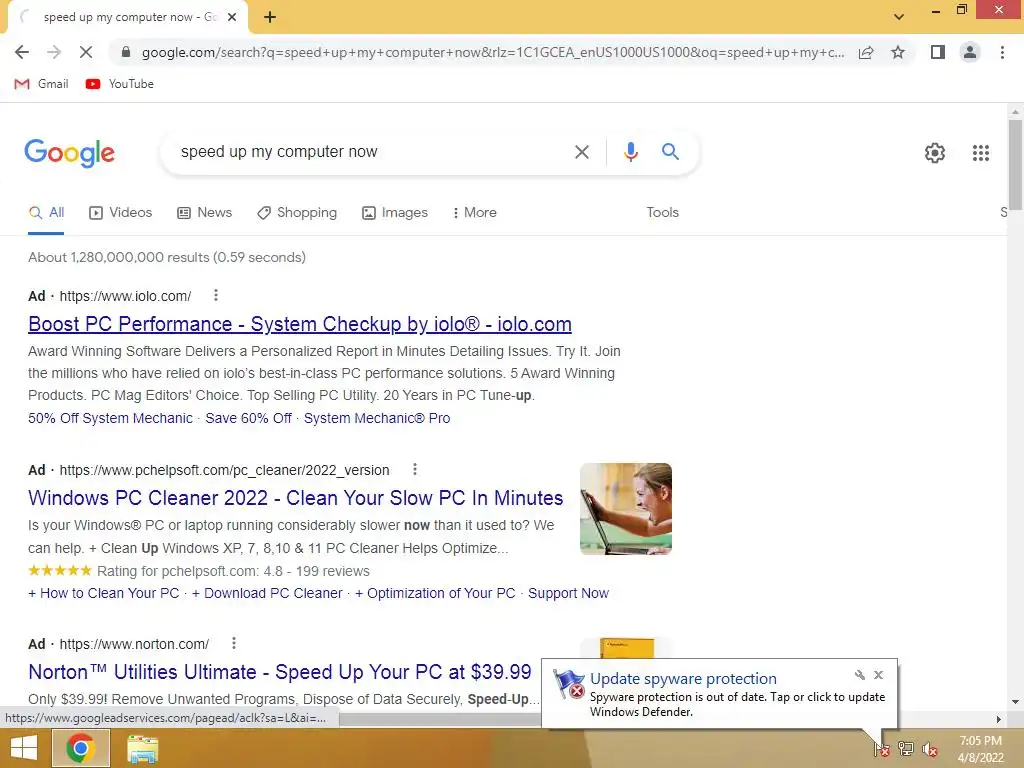Open How to Clean Your PC link

[x=103, y=593]
